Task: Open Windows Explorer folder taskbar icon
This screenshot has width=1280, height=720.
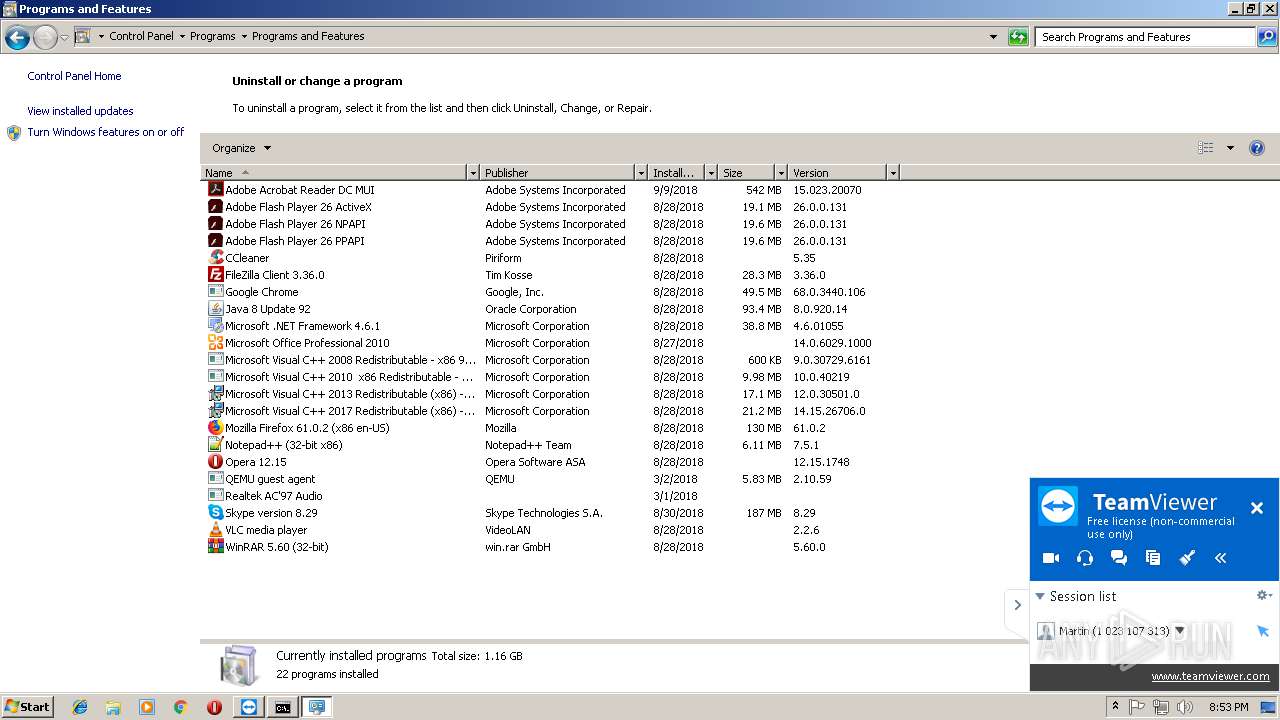Action: point(113,707)
